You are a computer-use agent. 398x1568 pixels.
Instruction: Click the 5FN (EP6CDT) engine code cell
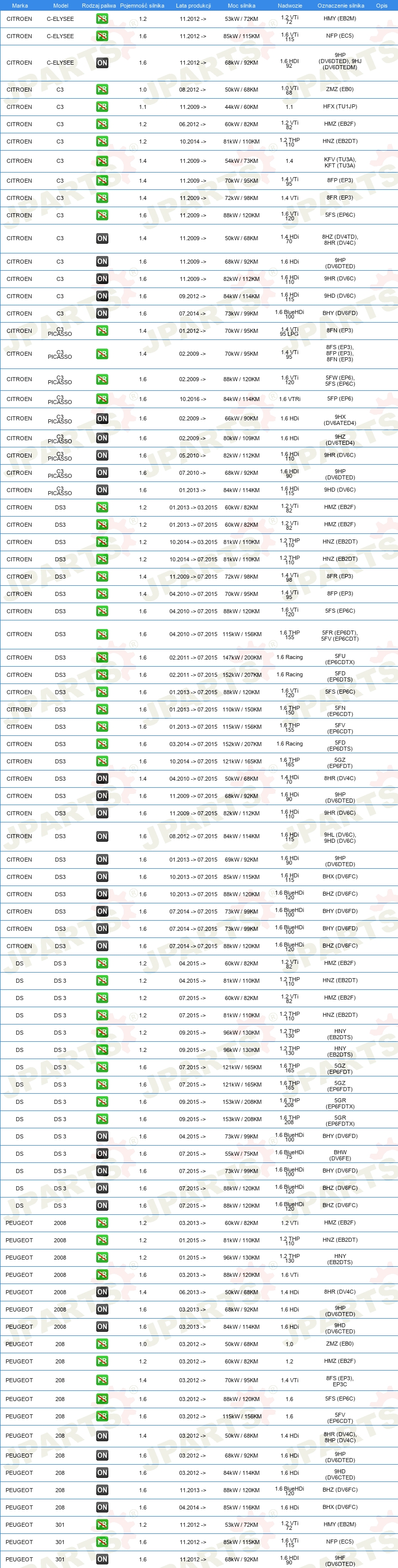pos(340,711)
